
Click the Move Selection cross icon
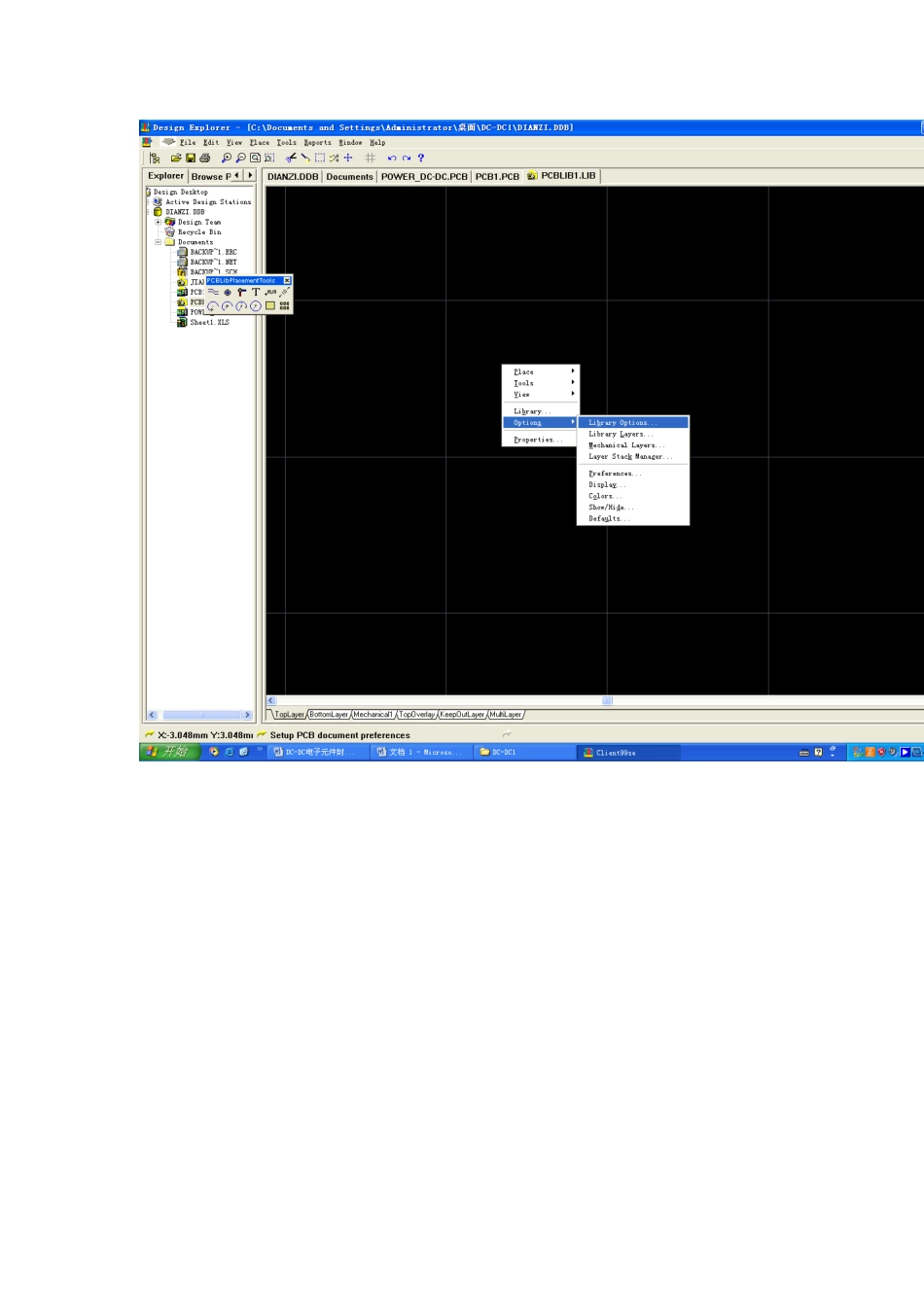[x=348, y=158]
